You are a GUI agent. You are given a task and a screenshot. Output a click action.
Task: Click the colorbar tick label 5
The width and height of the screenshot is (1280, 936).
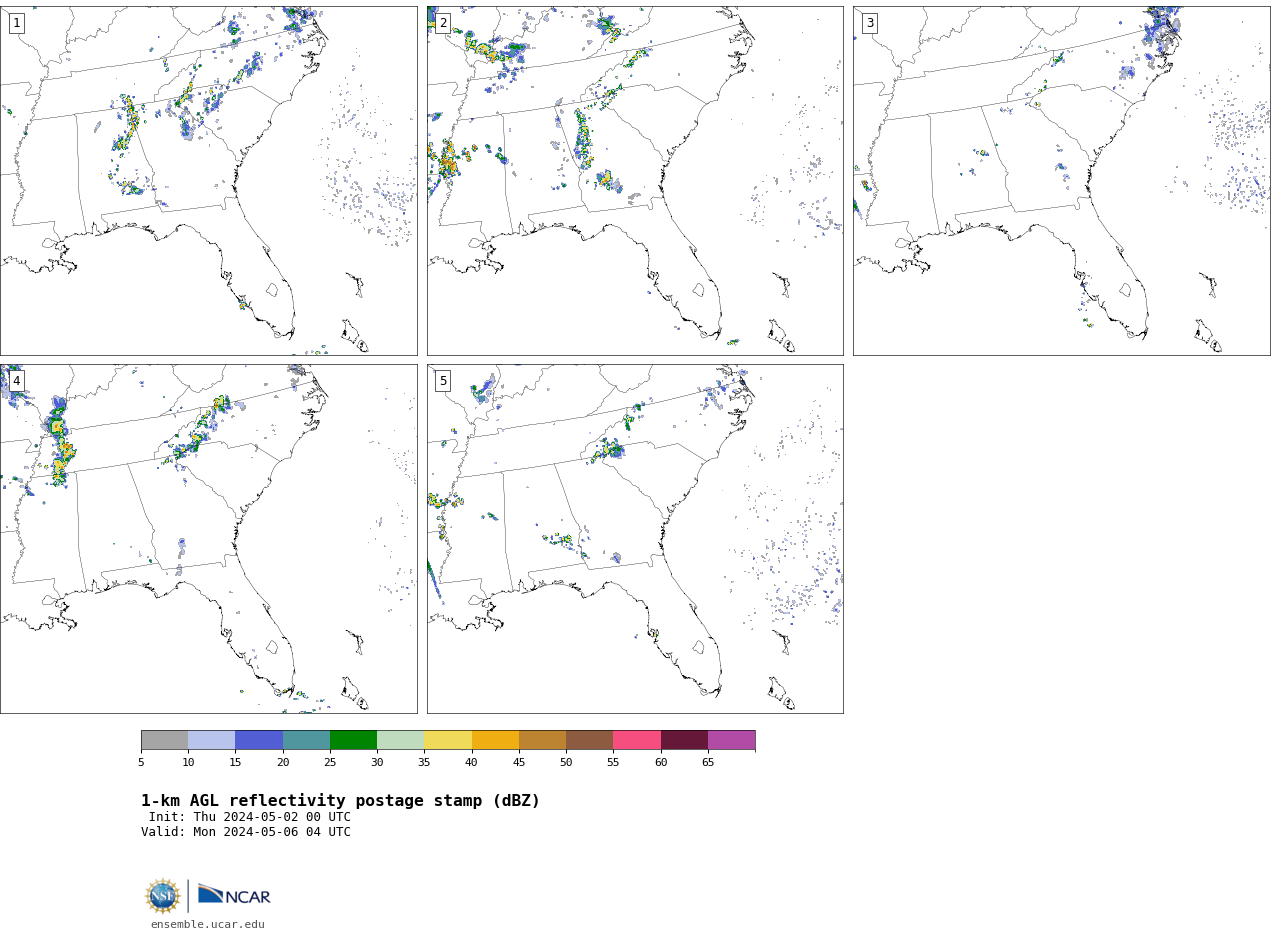click(141, 763)
